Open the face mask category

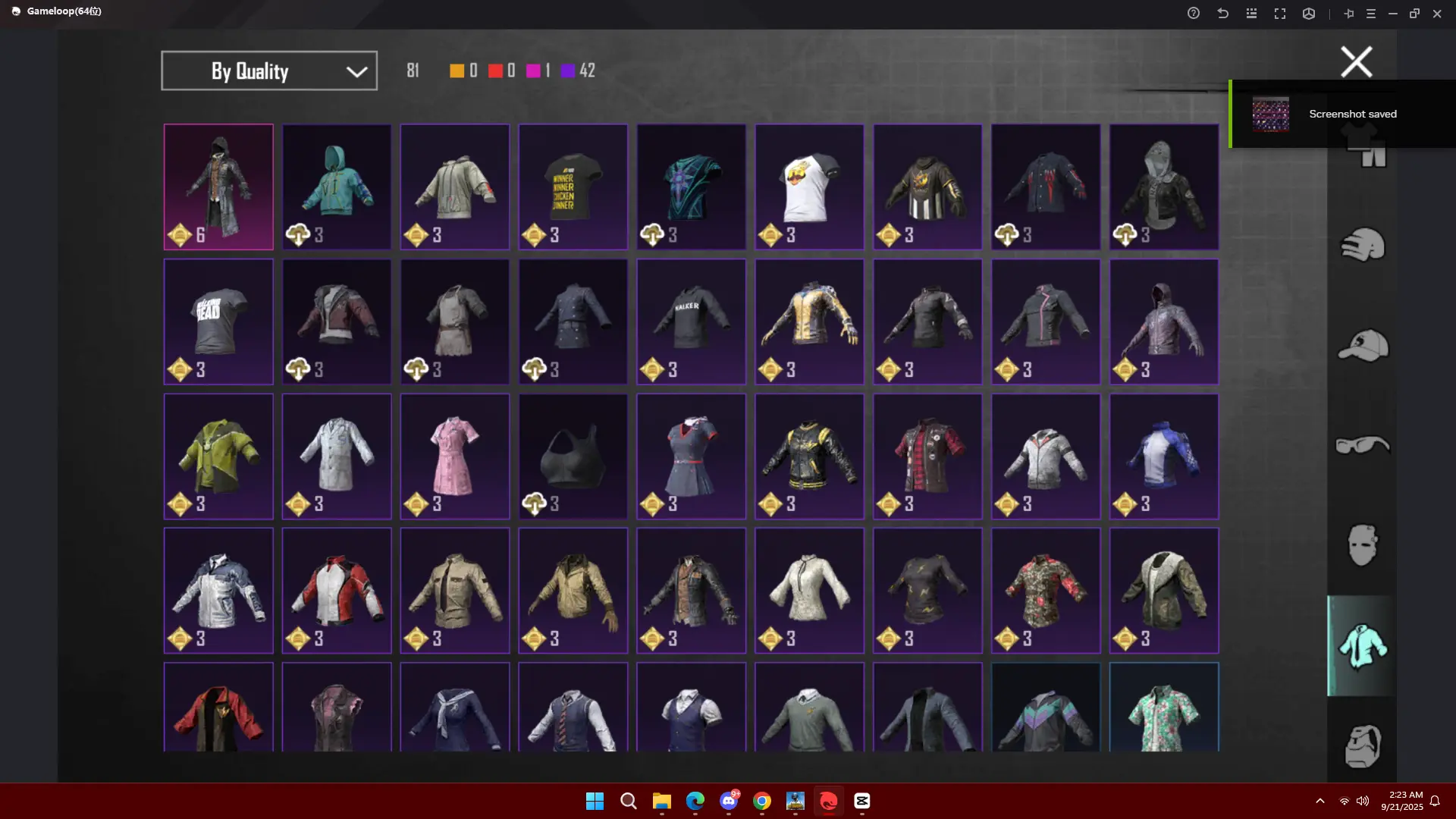point(1362,544)
